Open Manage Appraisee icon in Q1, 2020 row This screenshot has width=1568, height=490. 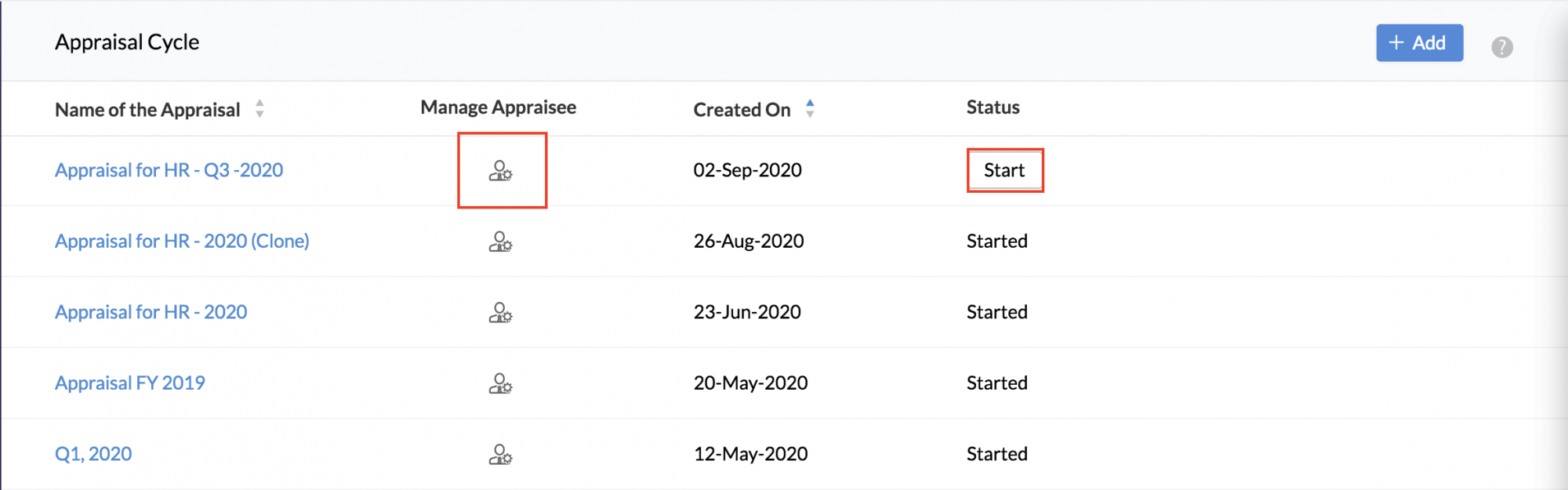(500, 455)
